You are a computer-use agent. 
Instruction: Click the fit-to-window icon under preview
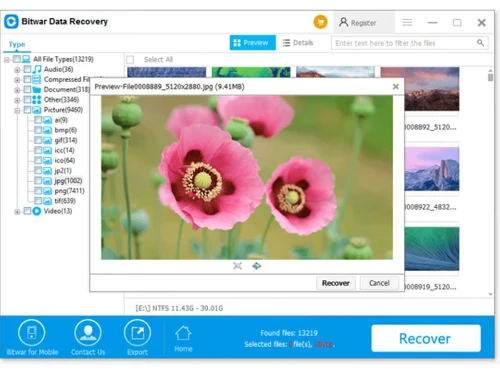pos(237,266)
